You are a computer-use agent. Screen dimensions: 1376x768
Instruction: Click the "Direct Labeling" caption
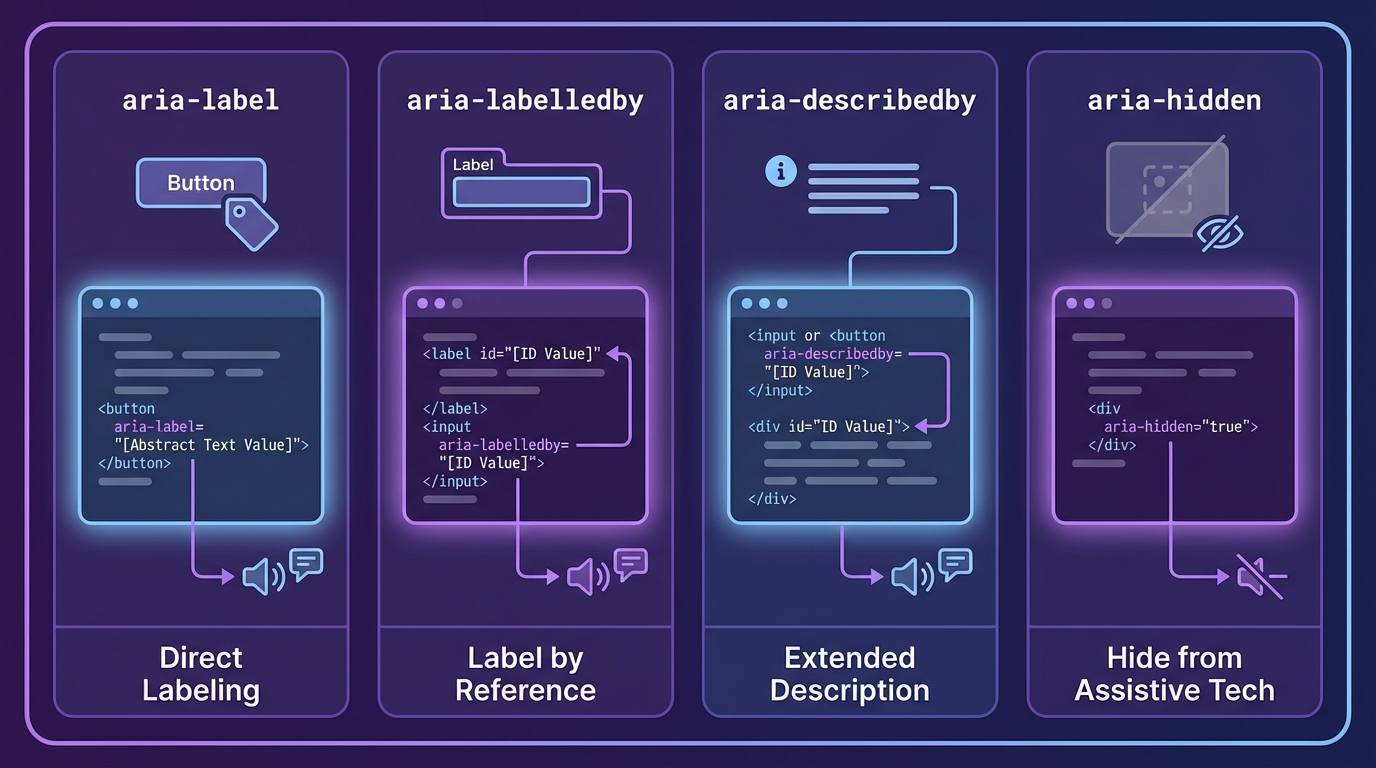point(200,673)
